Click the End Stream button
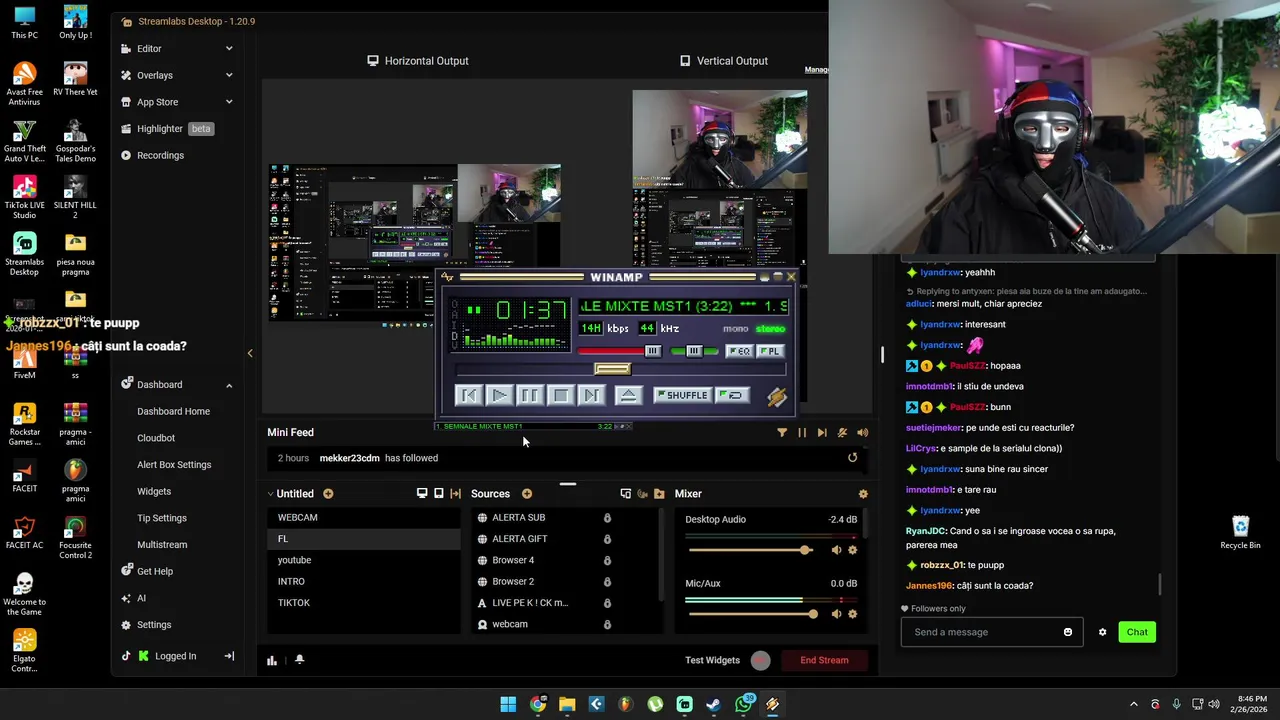Image resolution: width=1280 pixels, height=720 pixels. click(824, 660)
